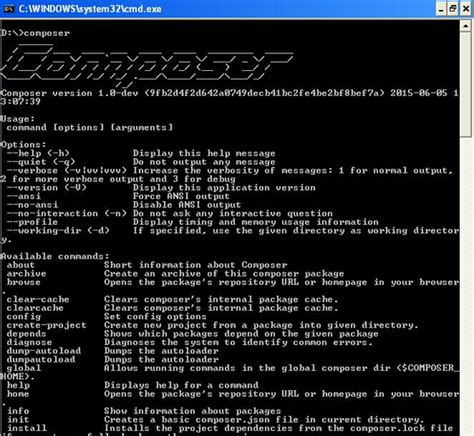The image size is (474, 436).
Task: Click the '--working-dir (-d)' option
Action: [x=58, y=231]
